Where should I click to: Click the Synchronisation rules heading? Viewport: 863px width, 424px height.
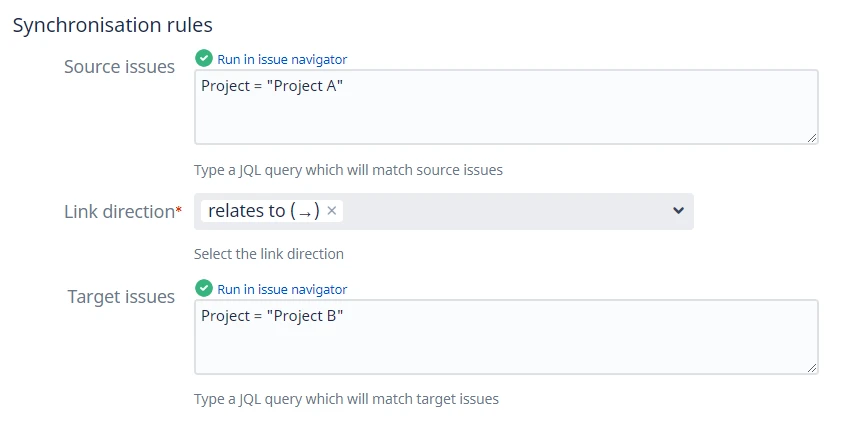point(113,25)
